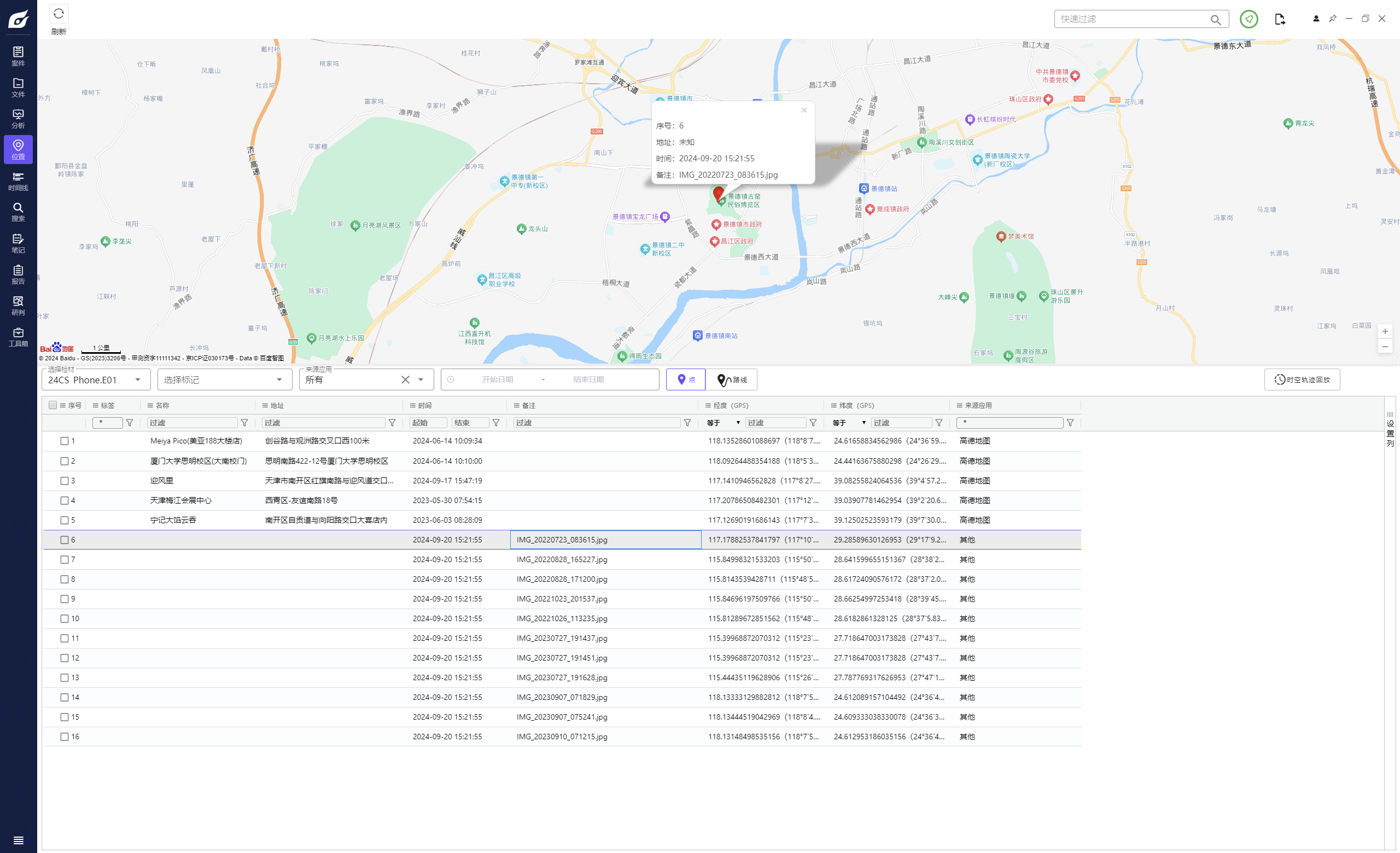The height and width of the screenshot is (853, 1400).
Task: Click the filter funnel for 地址 column
Action: 392,423
